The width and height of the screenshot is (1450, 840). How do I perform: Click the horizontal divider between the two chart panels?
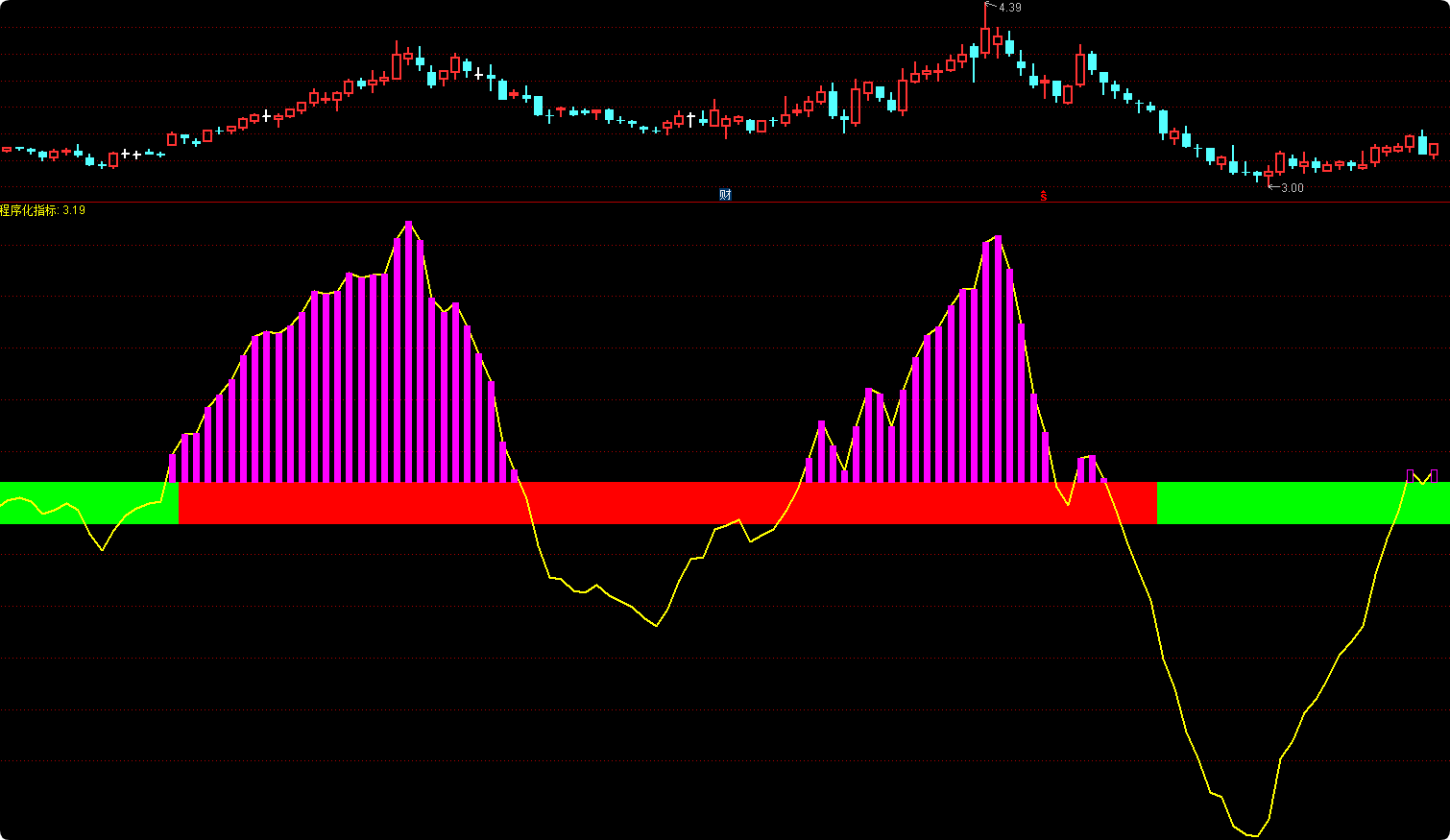click(x=725, y=202)
